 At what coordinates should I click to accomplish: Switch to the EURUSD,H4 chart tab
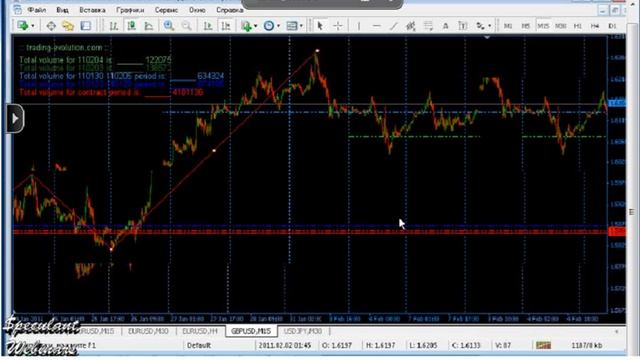pyautogui.click(x=200, y=331)
